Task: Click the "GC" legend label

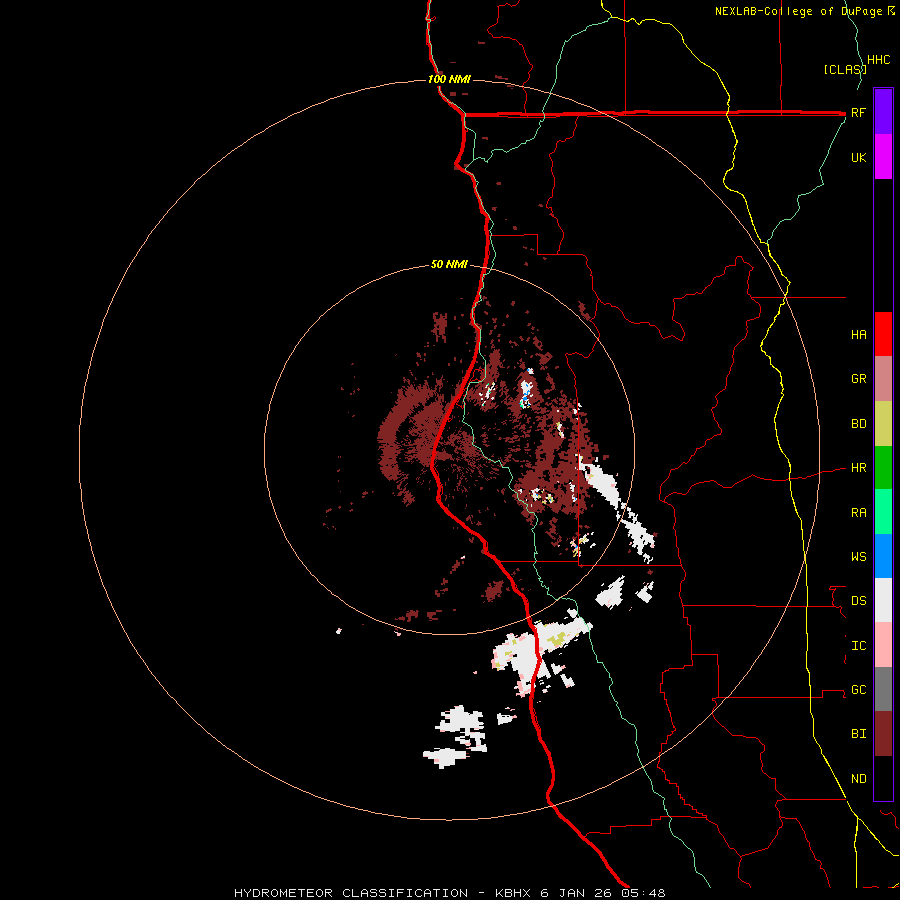Action: point(858,690)
